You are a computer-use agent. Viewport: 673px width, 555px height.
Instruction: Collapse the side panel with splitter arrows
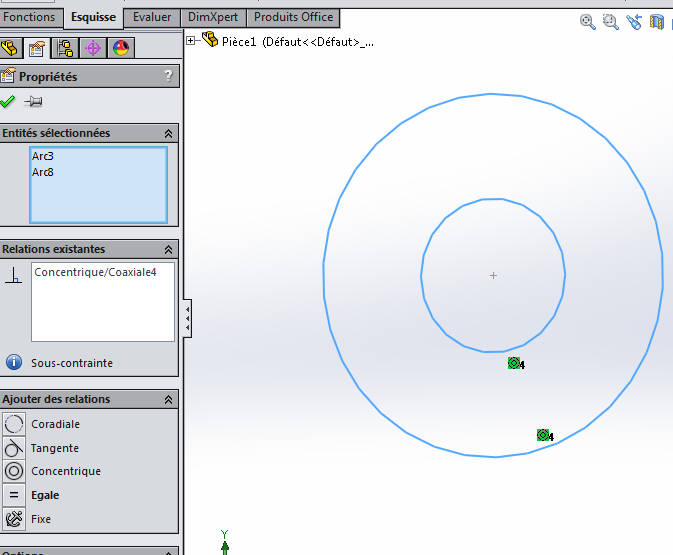coord(188,318)
